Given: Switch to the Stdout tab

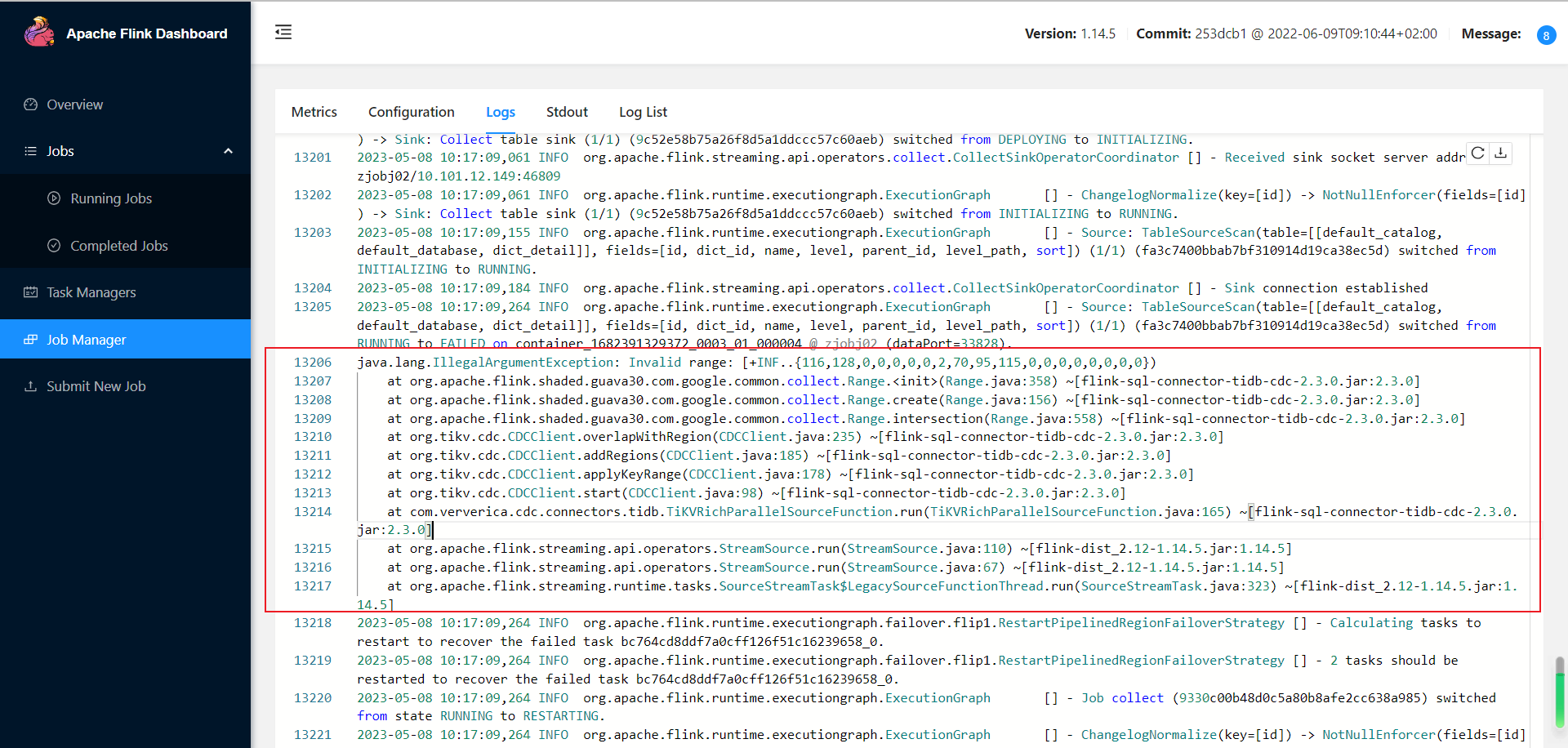Looking at the screenshot, I should [567, 112].
